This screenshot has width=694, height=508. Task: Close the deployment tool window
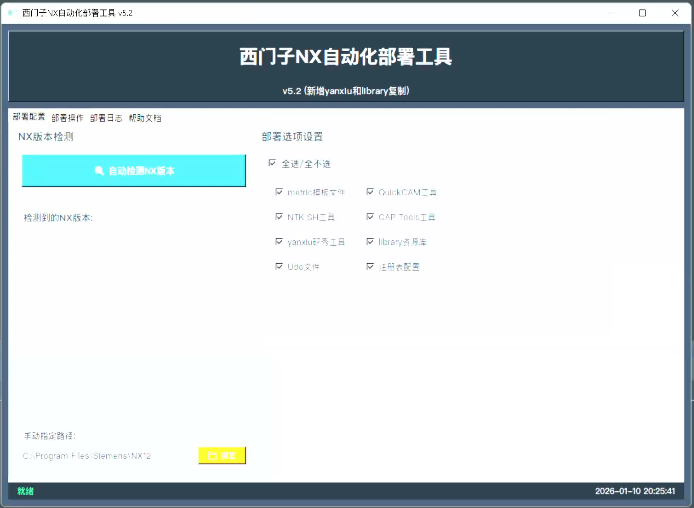coord(675,13)
